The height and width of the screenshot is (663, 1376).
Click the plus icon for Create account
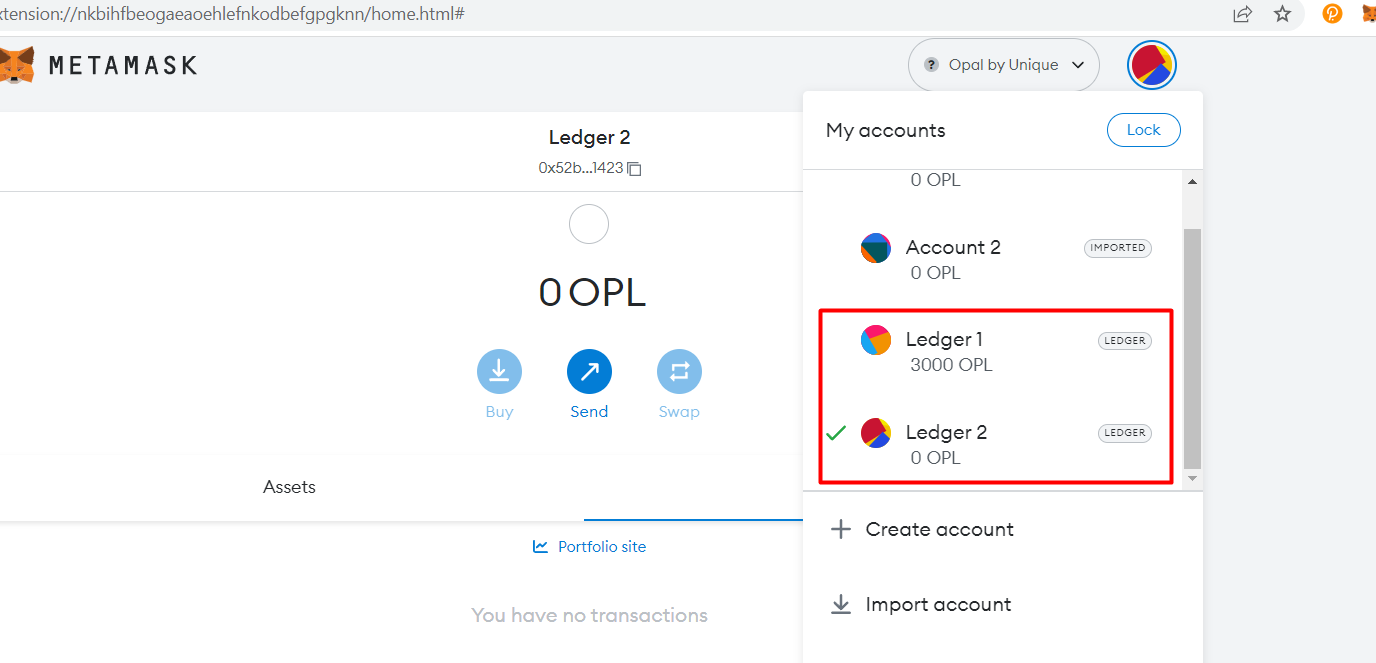[841, 530]
